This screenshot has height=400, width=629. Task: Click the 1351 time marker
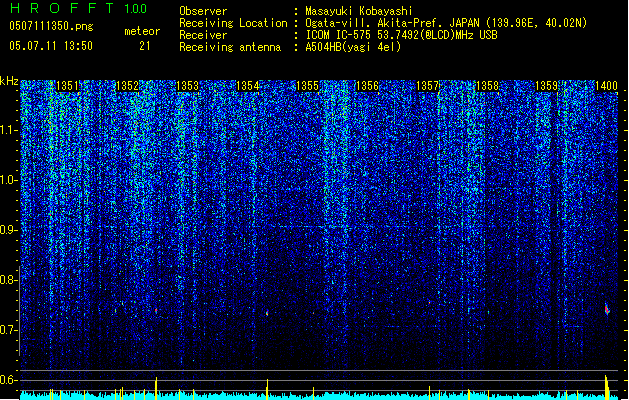[x=67, y=86]
